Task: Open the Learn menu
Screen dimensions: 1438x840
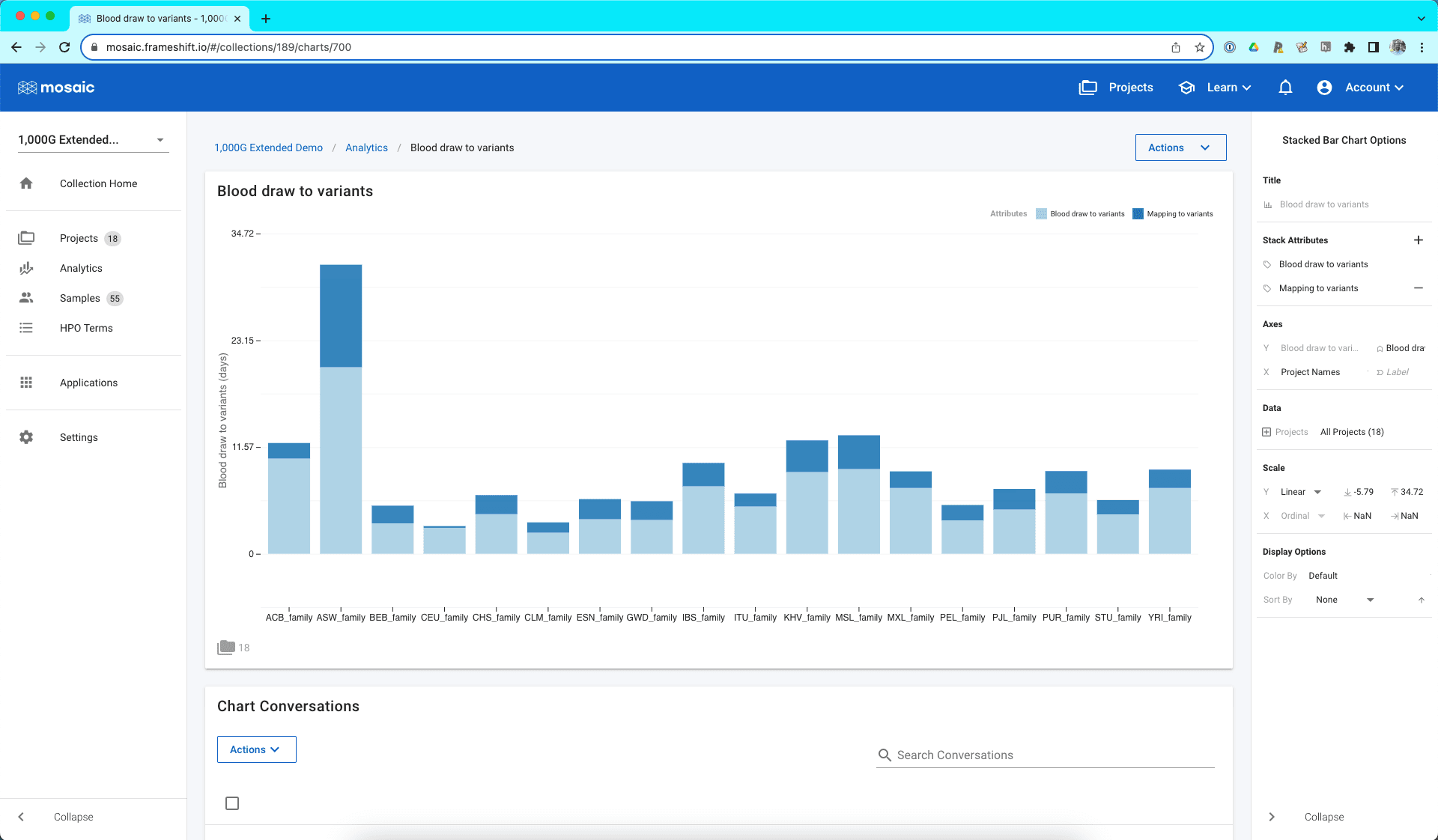Action: click(x=1220, y=87)
